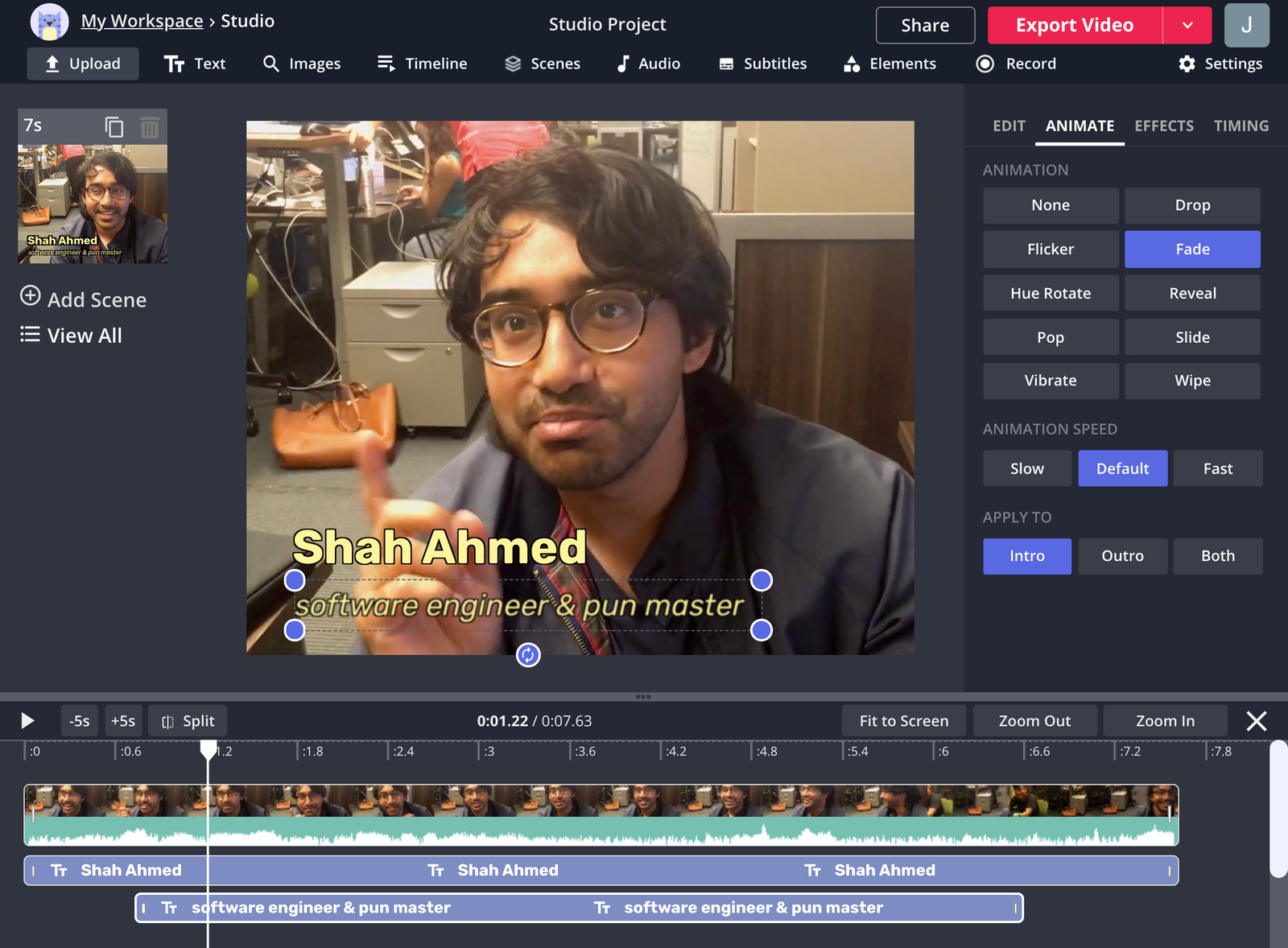Split the clip at the playhead
The height and width of the screenshot is (948, 1288).
coord(188,720)
